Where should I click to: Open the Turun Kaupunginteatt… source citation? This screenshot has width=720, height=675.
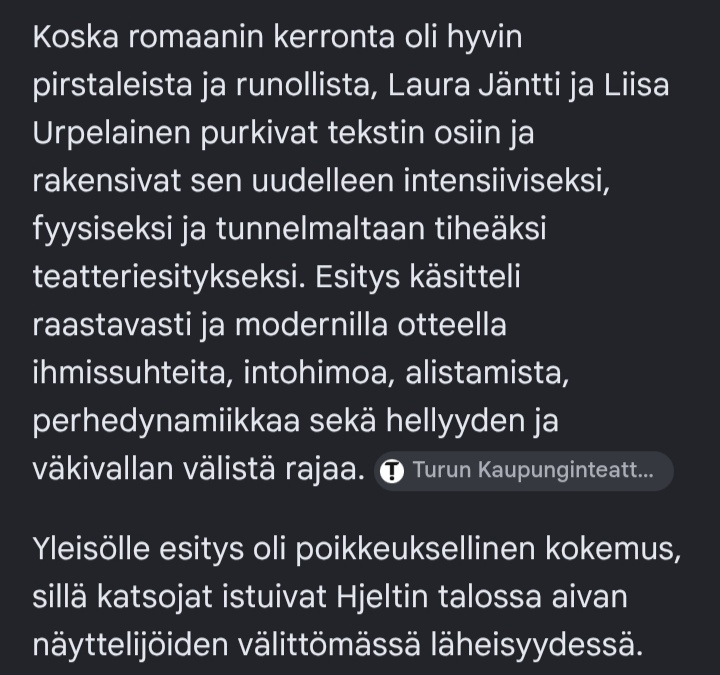pyautogui.click(x=523, y=471)
